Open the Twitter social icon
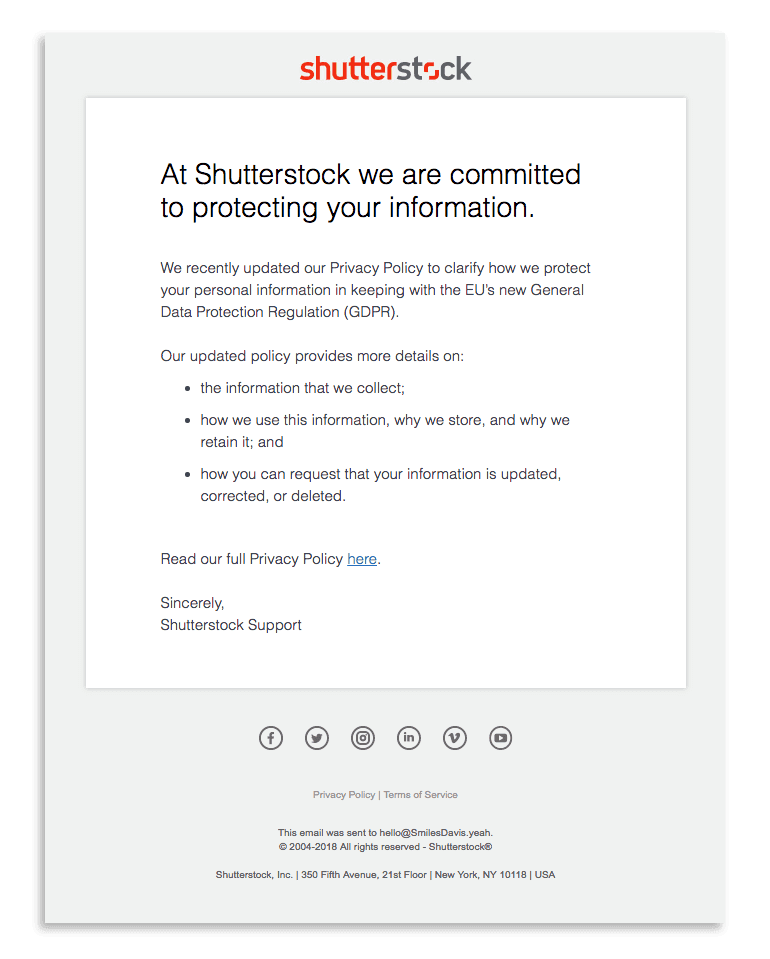The height and width of the screenshot is (959, 770). 317,738
